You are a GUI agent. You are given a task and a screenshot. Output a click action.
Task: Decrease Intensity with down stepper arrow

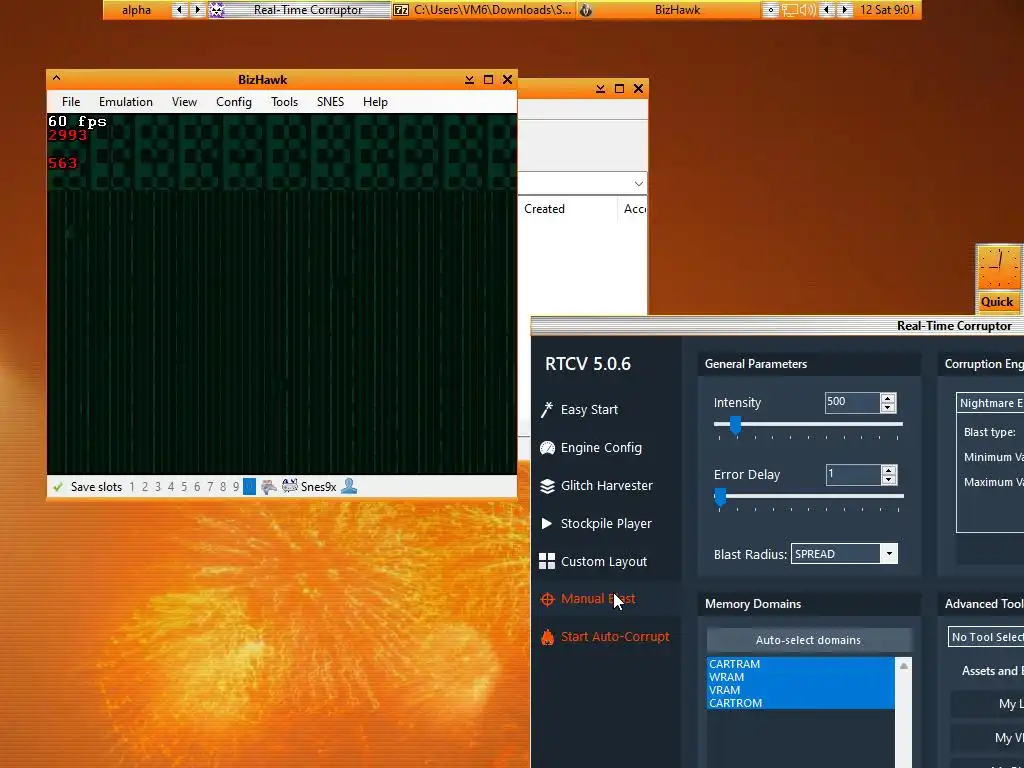pos(888,408)
